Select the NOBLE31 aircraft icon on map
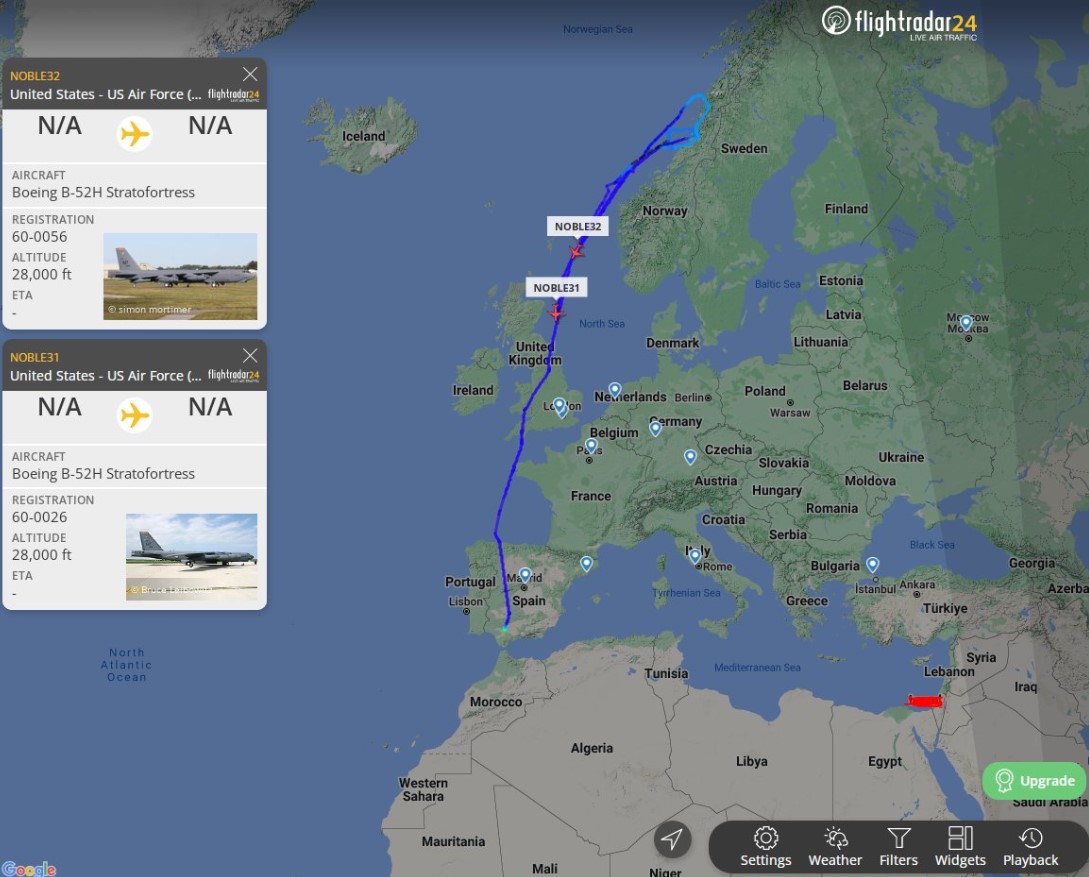The height and width of the screenshot is (877, 1089). click(557, 313)
